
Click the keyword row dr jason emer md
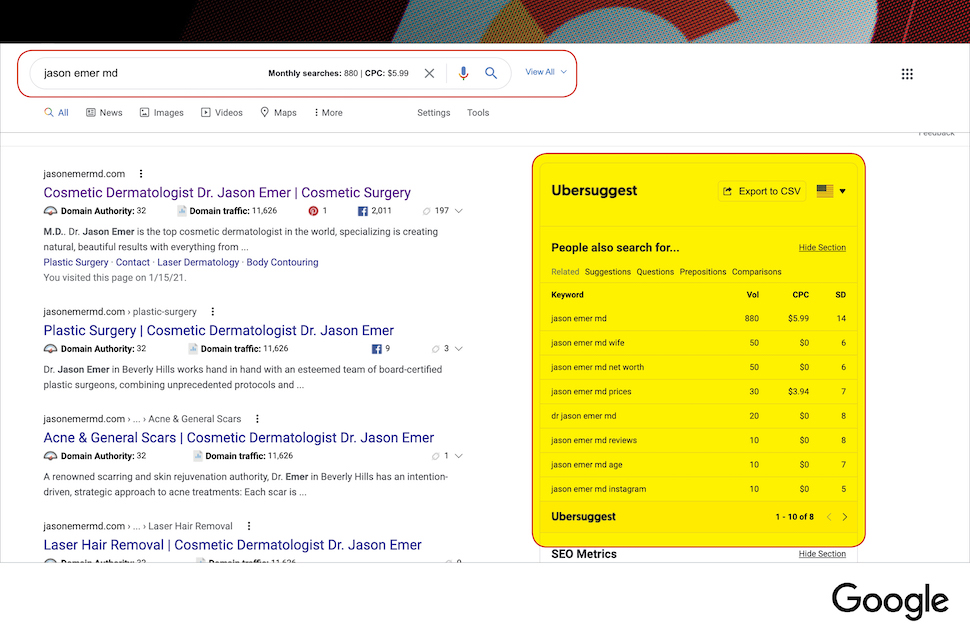pyautogui.click(x=698, y=416)
